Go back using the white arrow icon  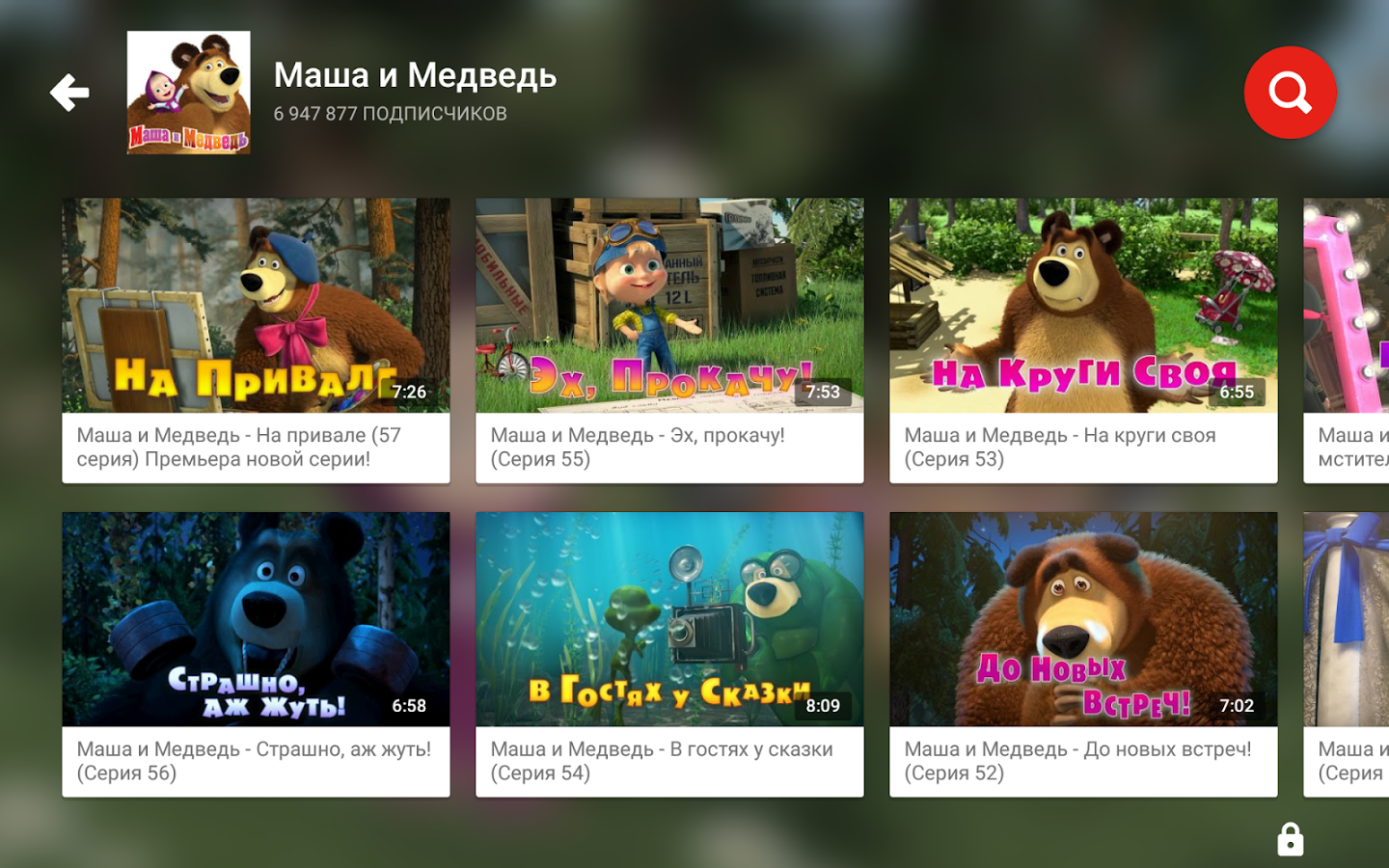[x=69, y=93]
